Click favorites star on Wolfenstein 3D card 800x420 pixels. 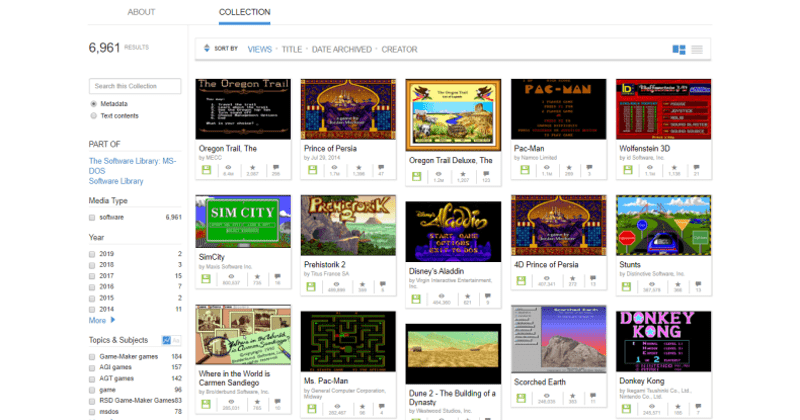tap(674, 167)
